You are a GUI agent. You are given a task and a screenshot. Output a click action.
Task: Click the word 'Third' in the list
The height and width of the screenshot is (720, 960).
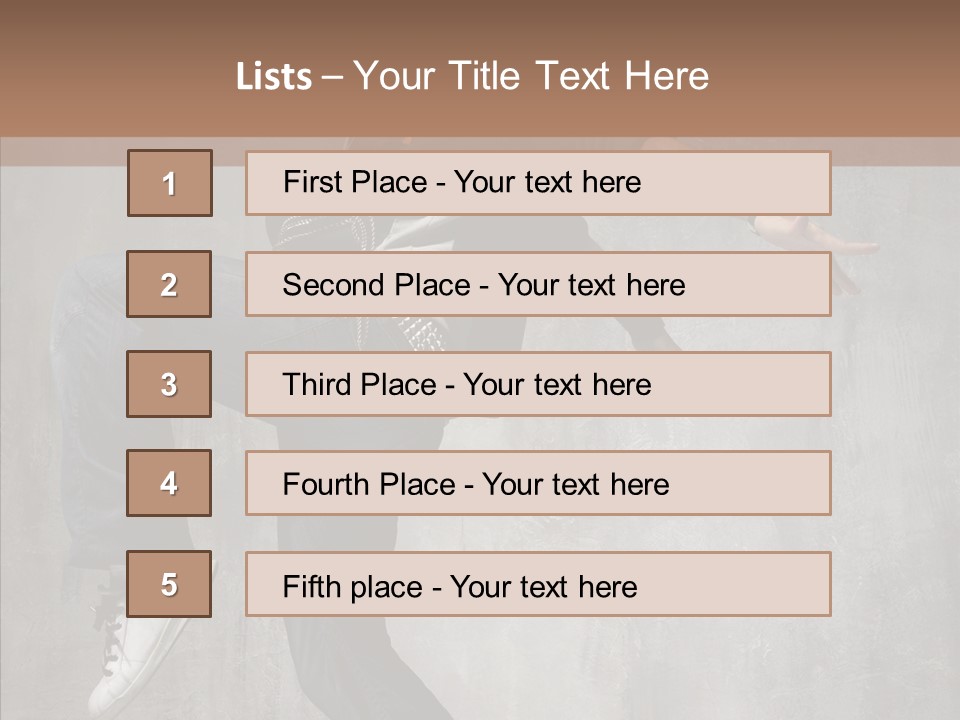[x=317, y=385]
